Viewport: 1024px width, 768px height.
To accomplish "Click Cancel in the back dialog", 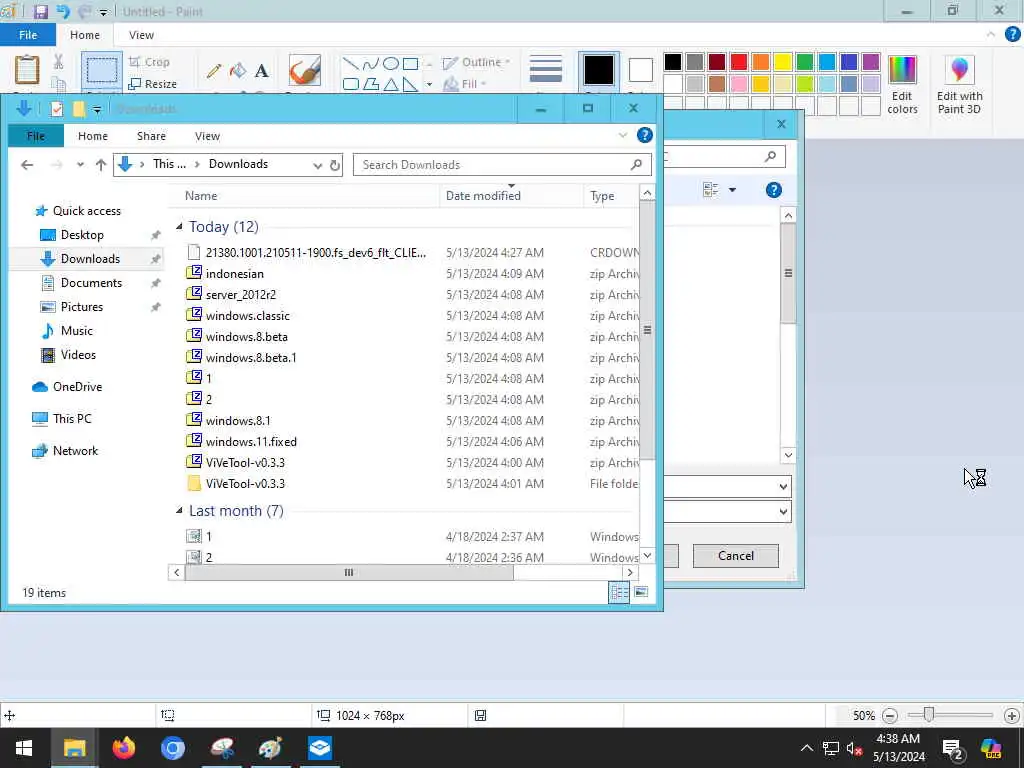I will pos(735,556).
